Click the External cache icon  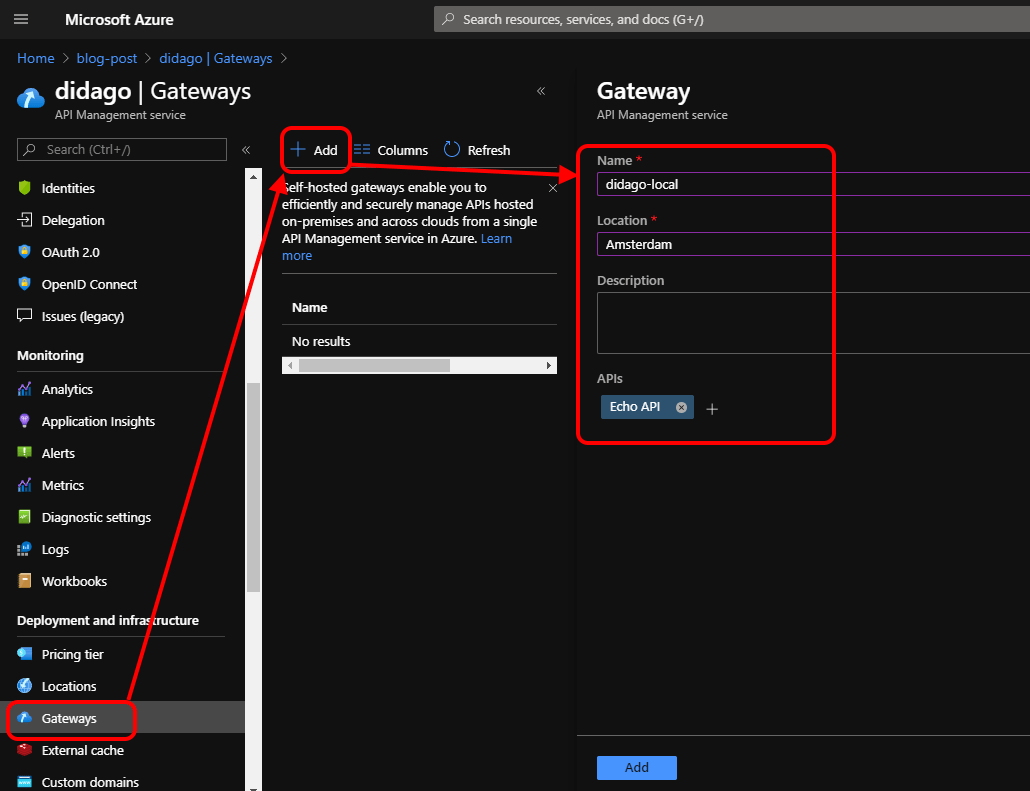(23, 750)
